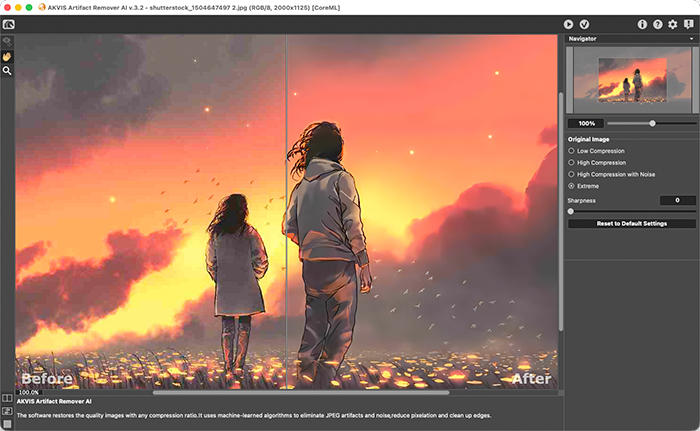Click the Navigator zoom slider handle
Image resolution: width=700 pixels, height=431 pixels.
(x=652, y=123)
